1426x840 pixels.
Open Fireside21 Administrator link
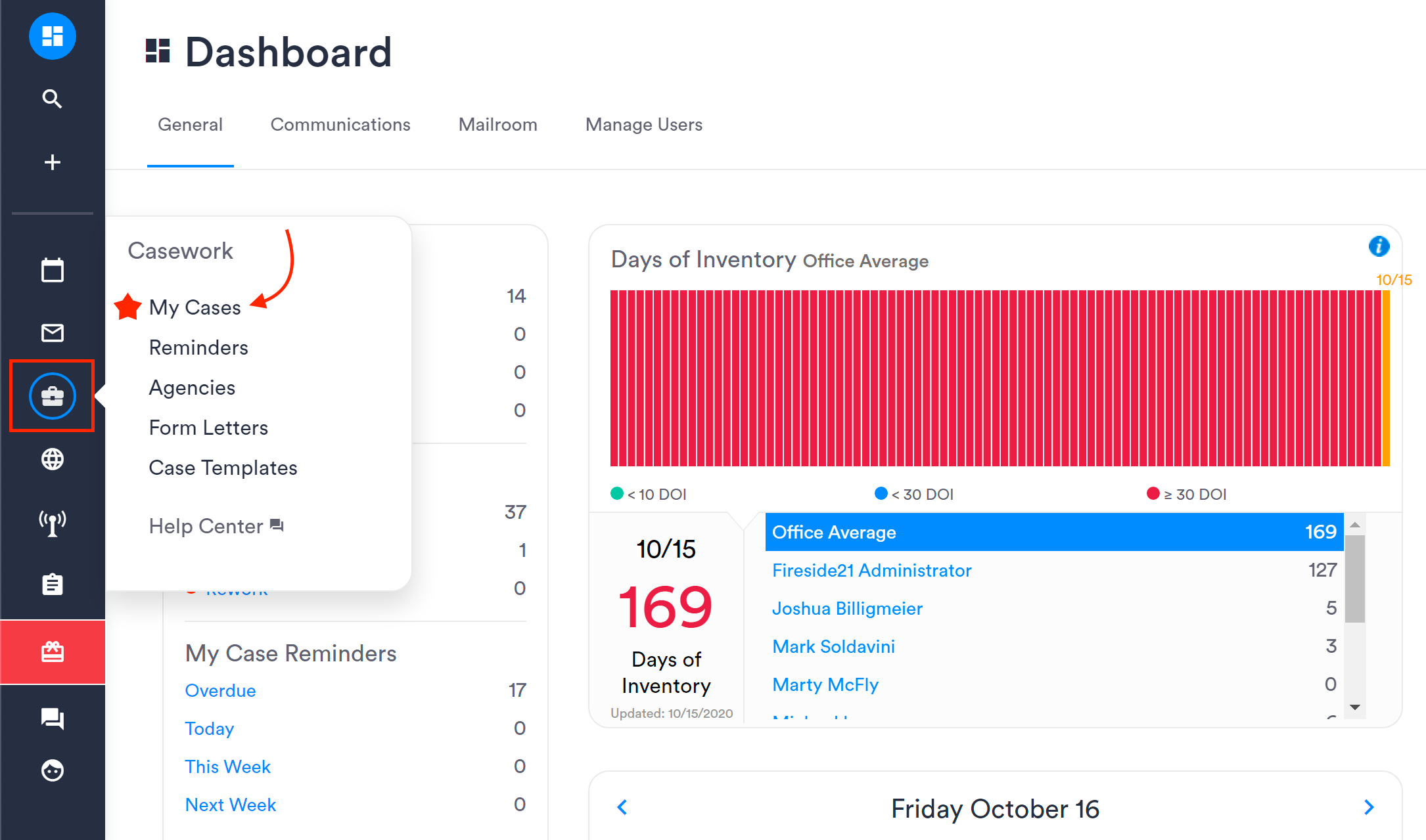871,570
